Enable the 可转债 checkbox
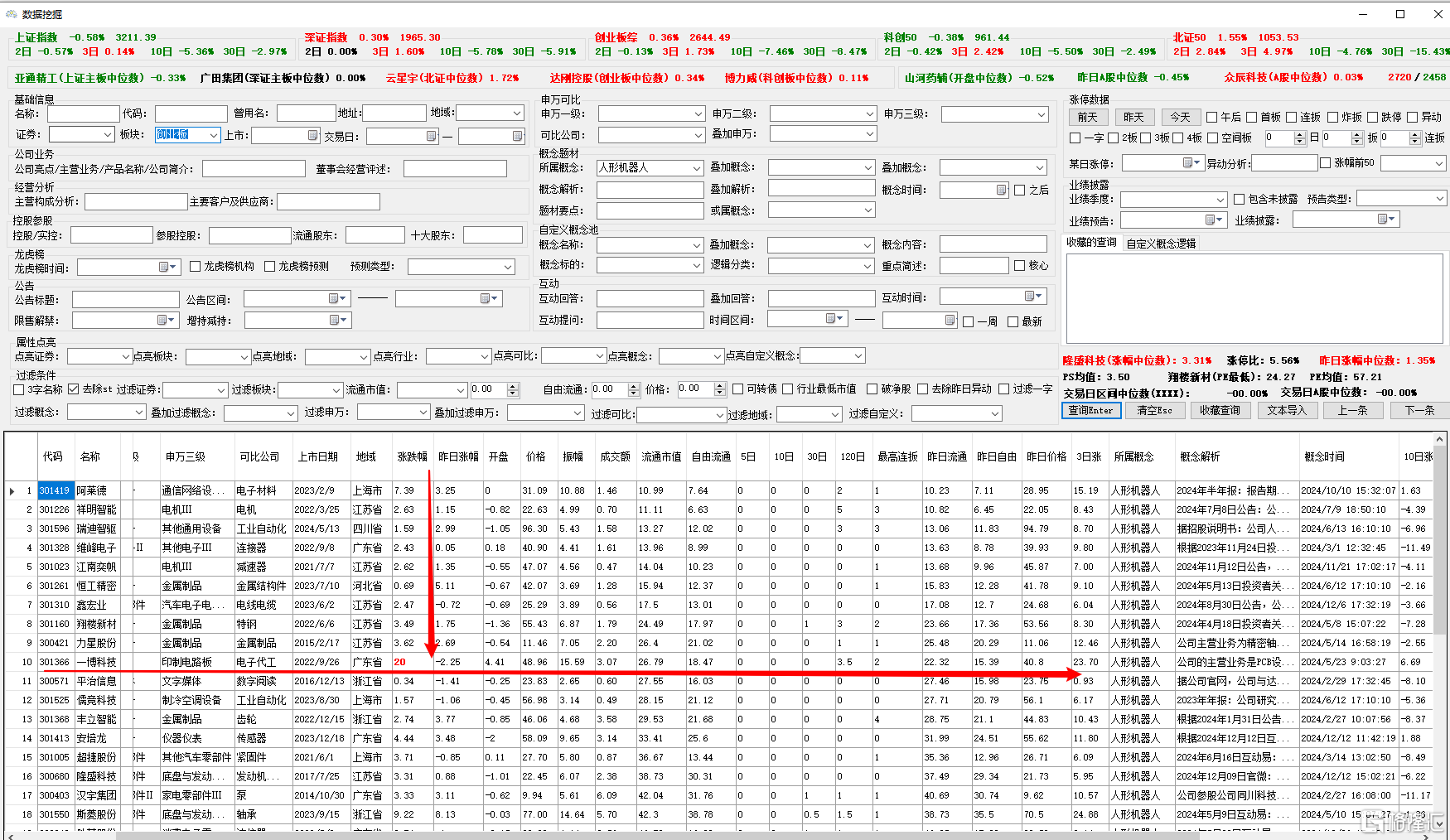Screen dimensions: 1450x840 coord(738,389)
